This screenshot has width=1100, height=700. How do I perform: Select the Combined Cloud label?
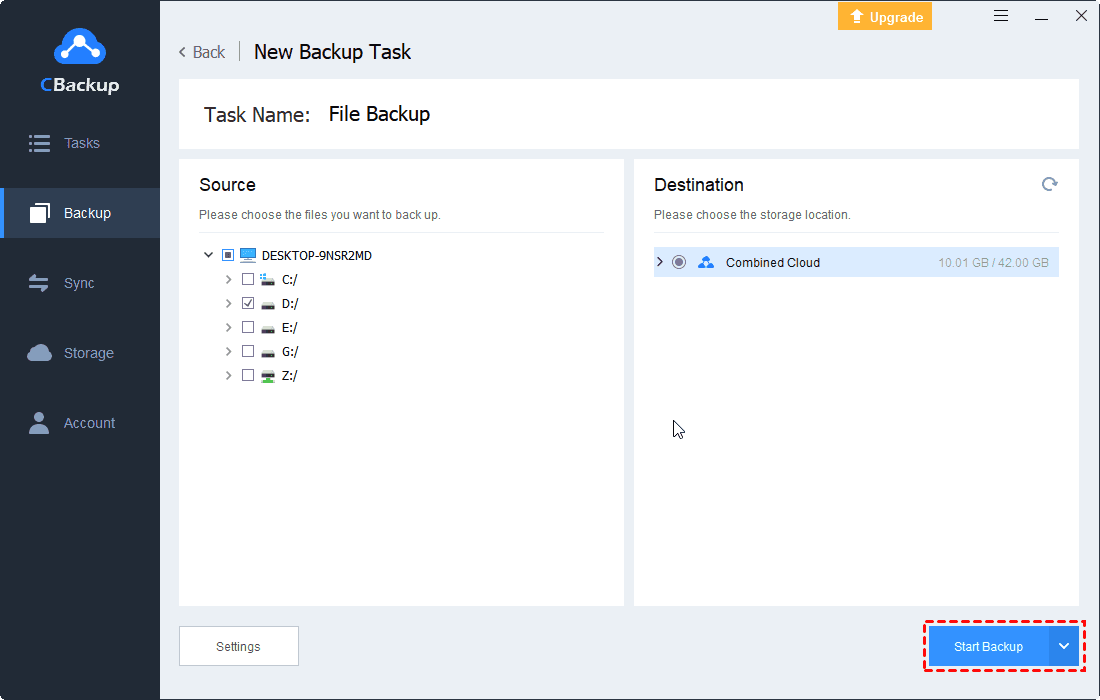point(772,262)
